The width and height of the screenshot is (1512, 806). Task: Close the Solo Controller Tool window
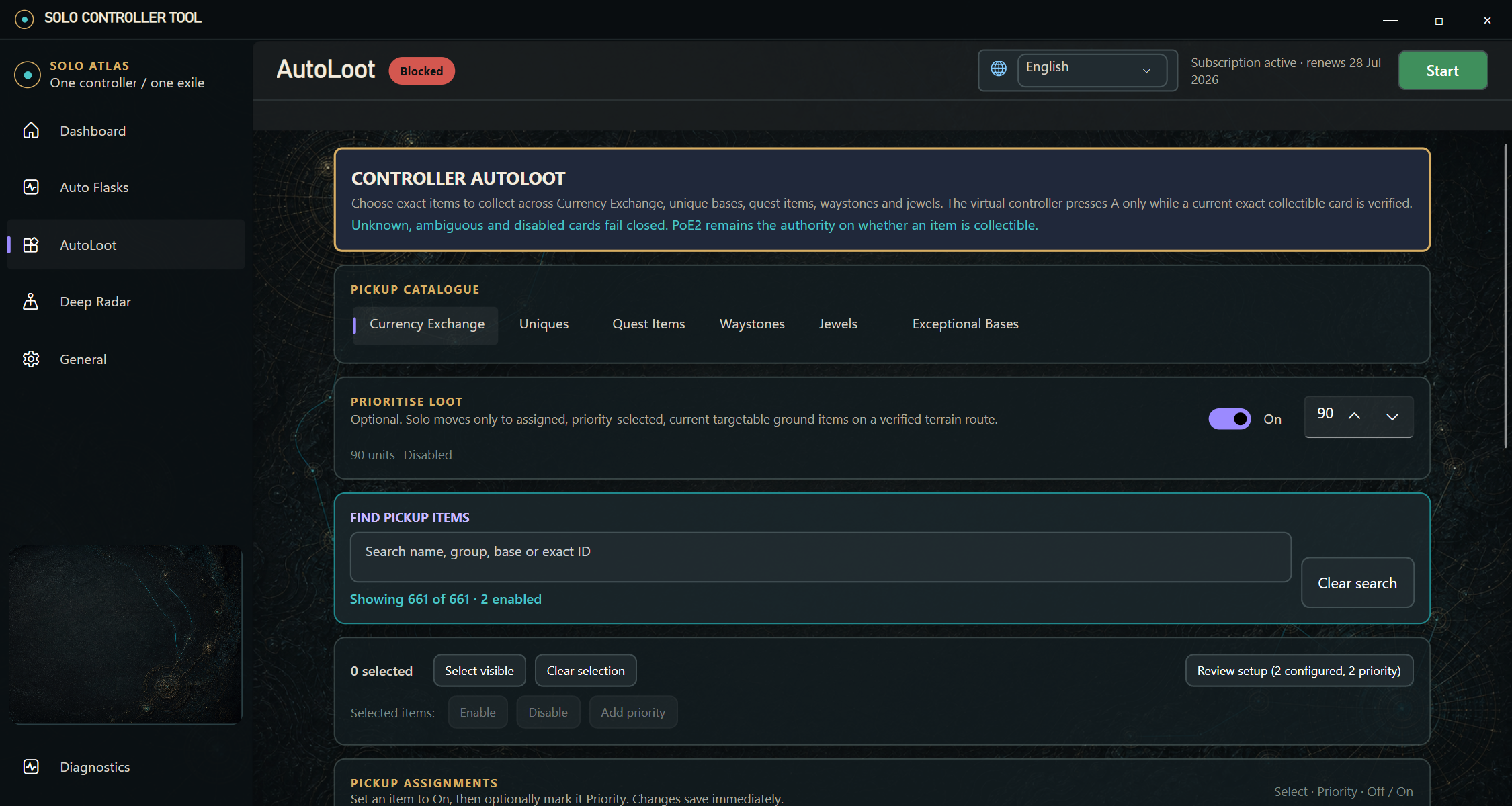pos(1487,20)
